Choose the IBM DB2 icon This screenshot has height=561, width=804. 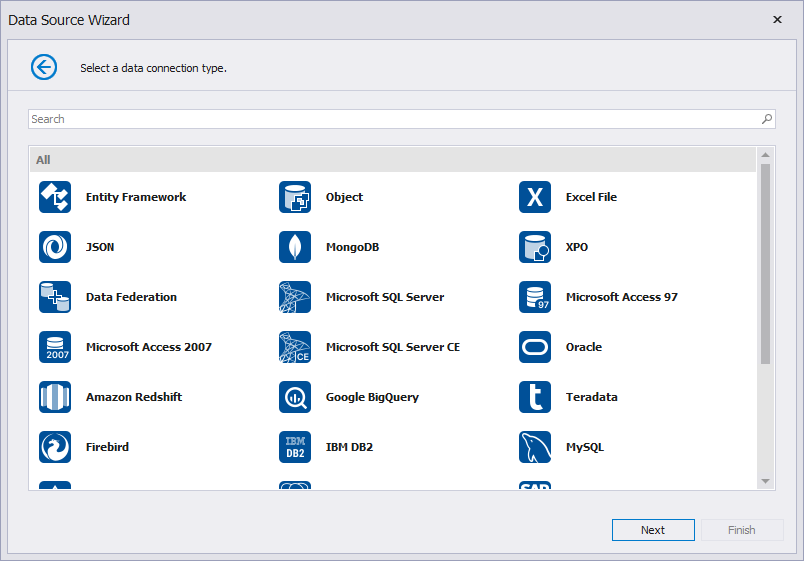tap(295, 447)
